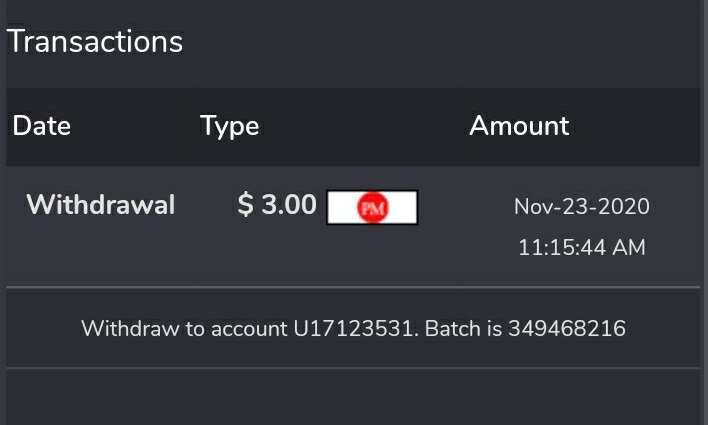Click the red Perfect Money PM icon
The image size is (708, 425).
[372, 208]
